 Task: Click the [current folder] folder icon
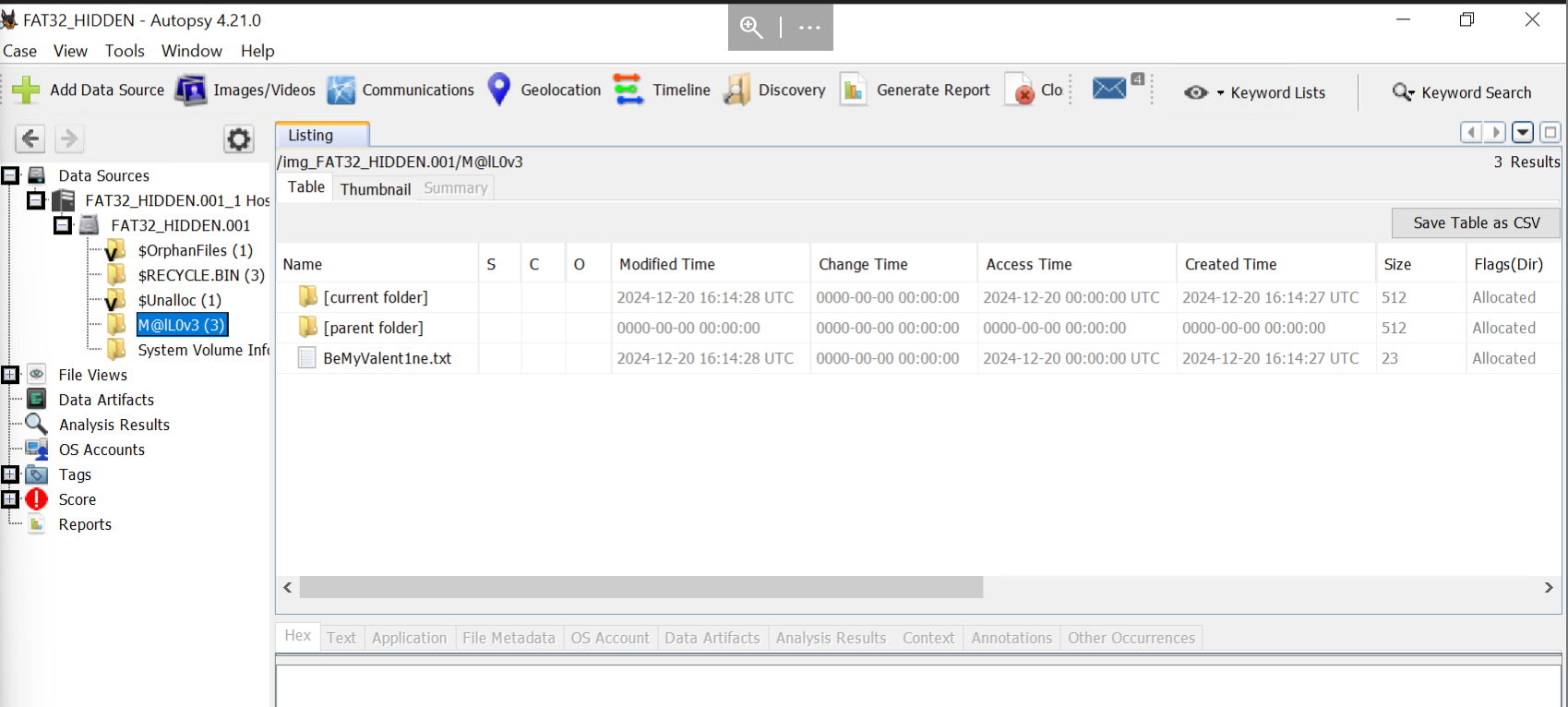point(307,296)
